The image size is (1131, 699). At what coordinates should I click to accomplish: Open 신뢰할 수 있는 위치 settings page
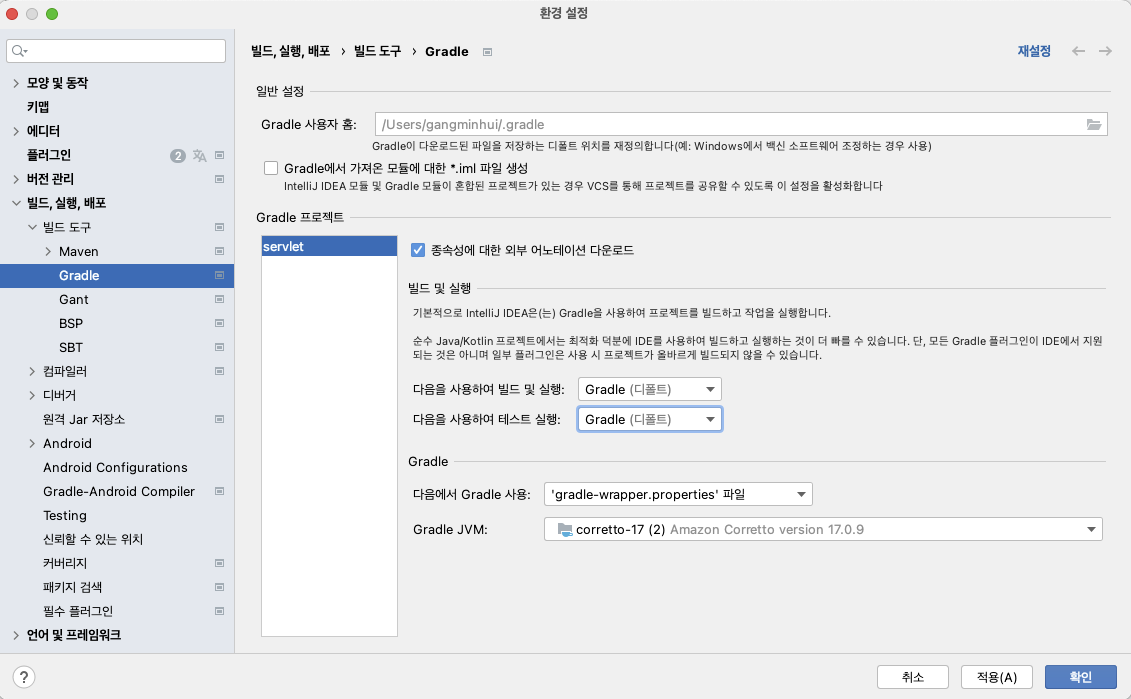(x=93, y=539)
